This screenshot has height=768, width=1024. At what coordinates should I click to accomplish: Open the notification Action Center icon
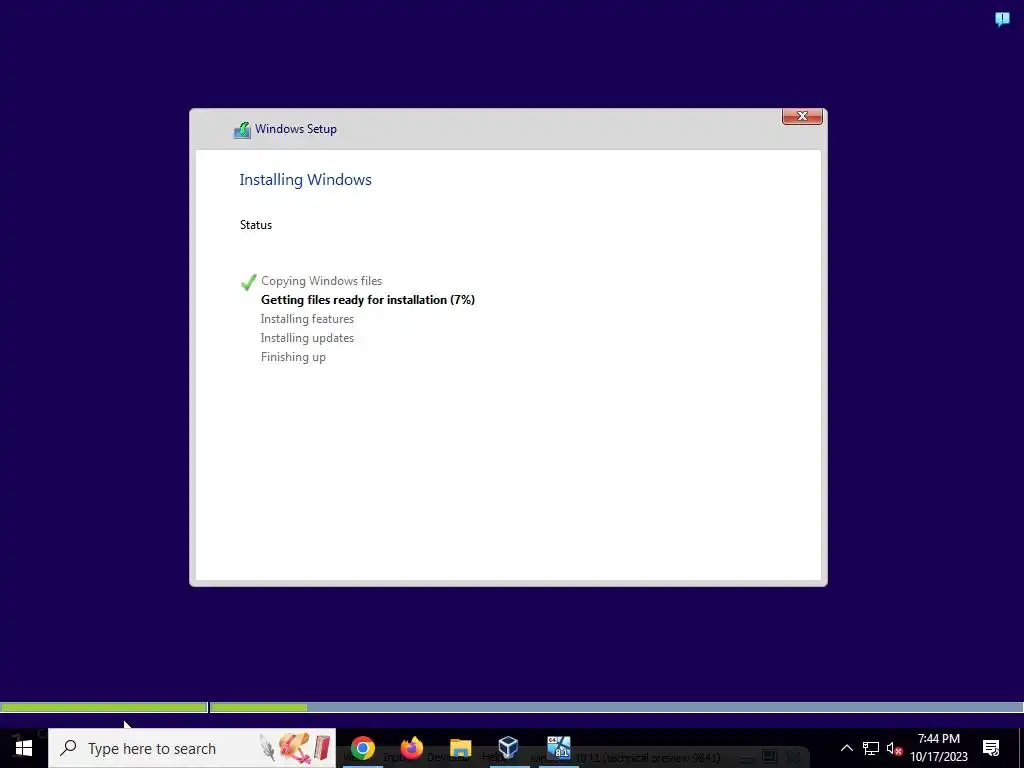991,748
